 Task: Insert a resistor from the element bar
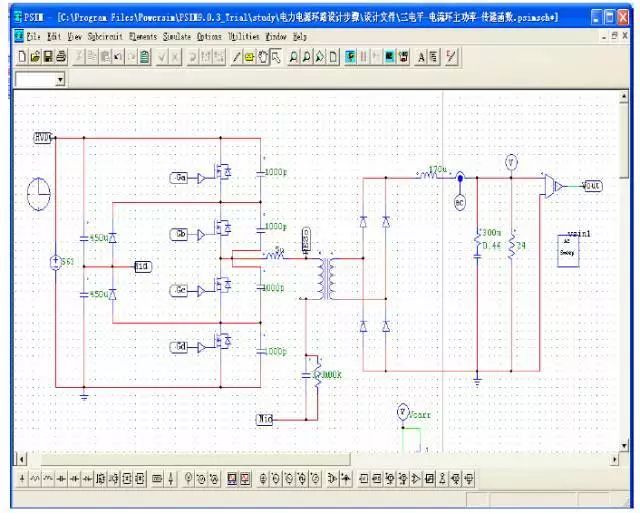coord(35,478)
